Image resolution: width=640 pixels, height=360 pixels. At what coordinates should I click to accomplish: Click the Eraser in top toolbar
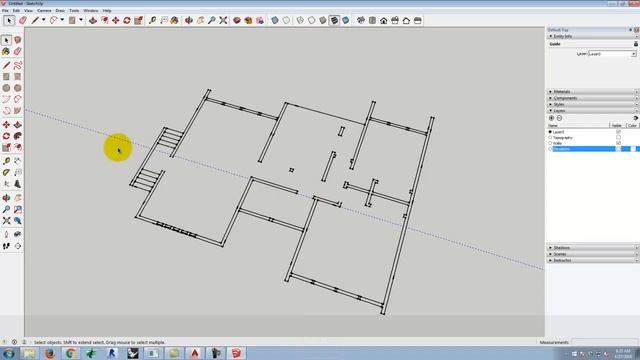pos(22,20)
